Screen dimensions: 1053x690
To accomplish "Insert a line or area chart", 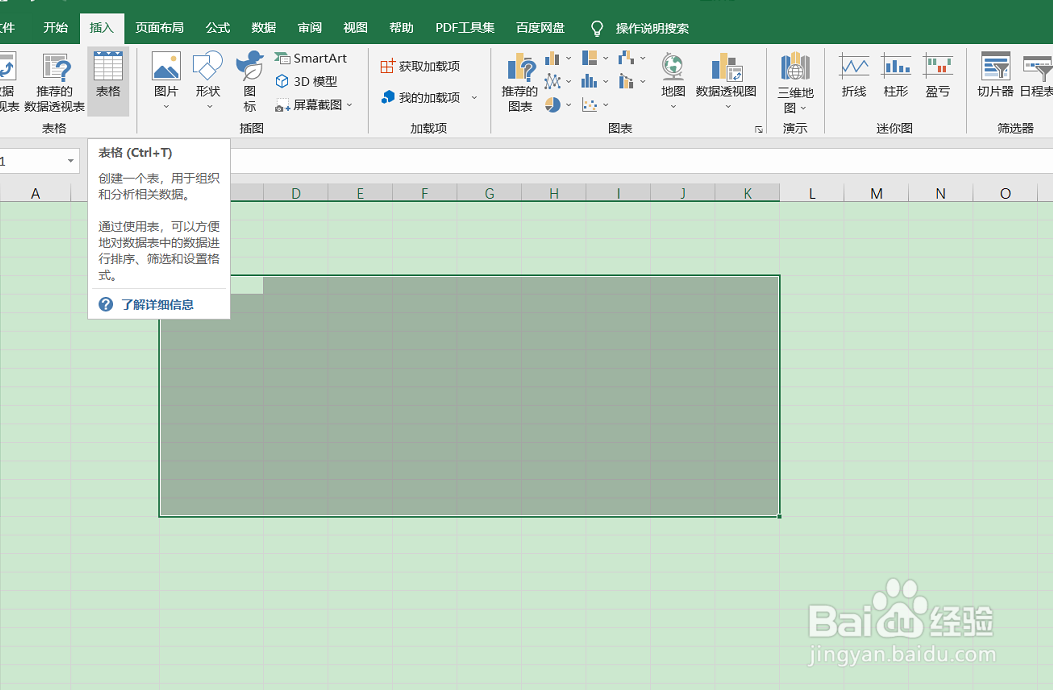I will [552, 81].
